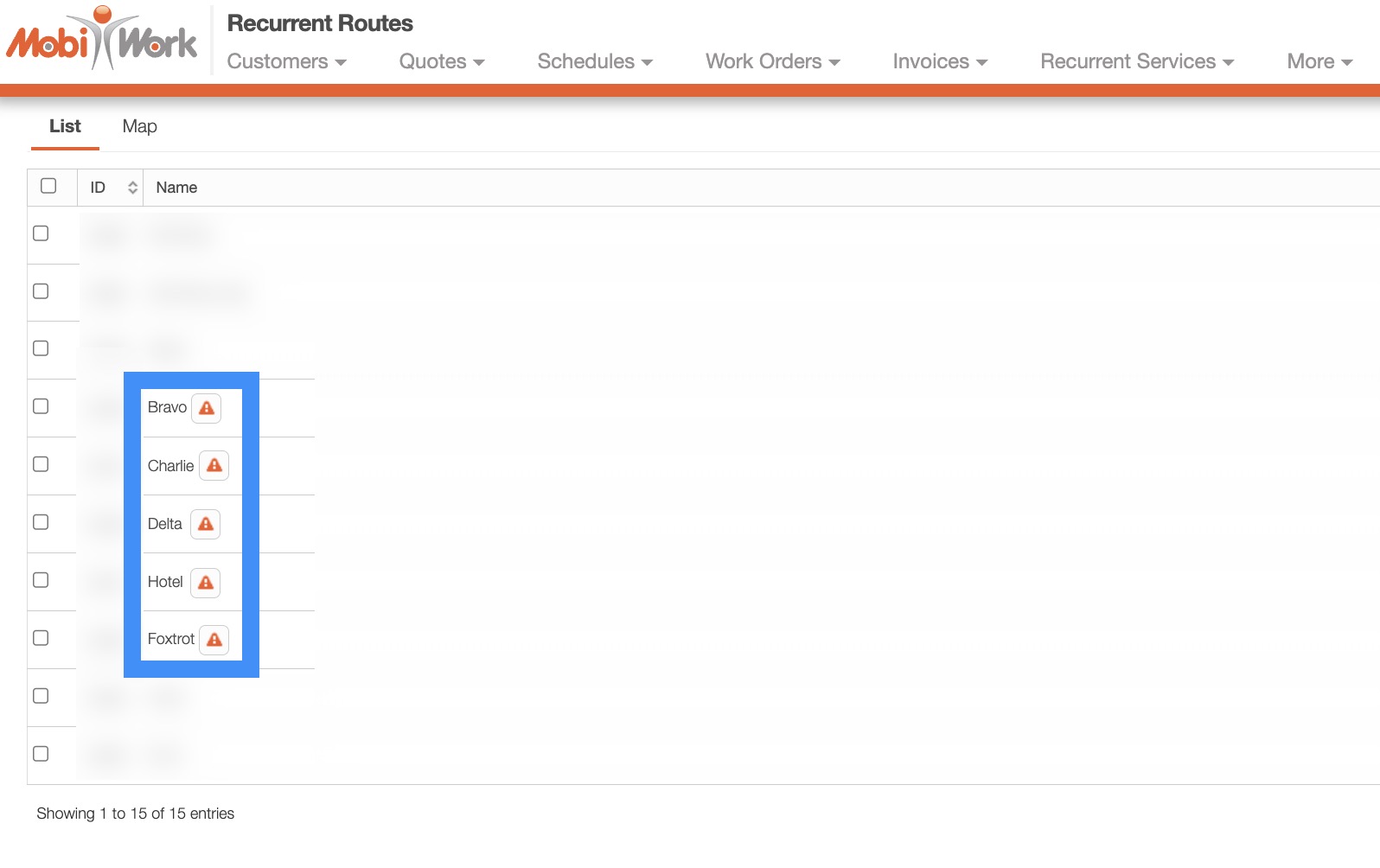
Task: Open the Charlie route name
Action: point(170,466)
